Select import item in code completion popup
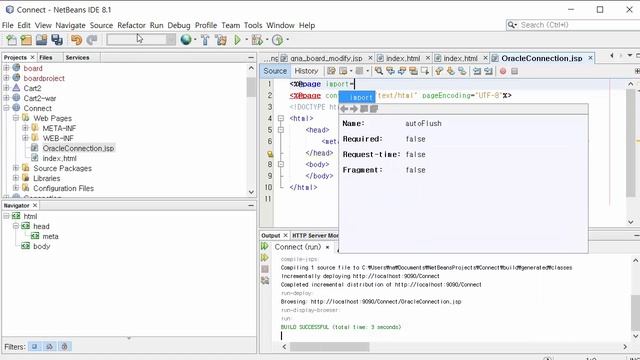This screenshot has height=360, width=640. point(357,97)
